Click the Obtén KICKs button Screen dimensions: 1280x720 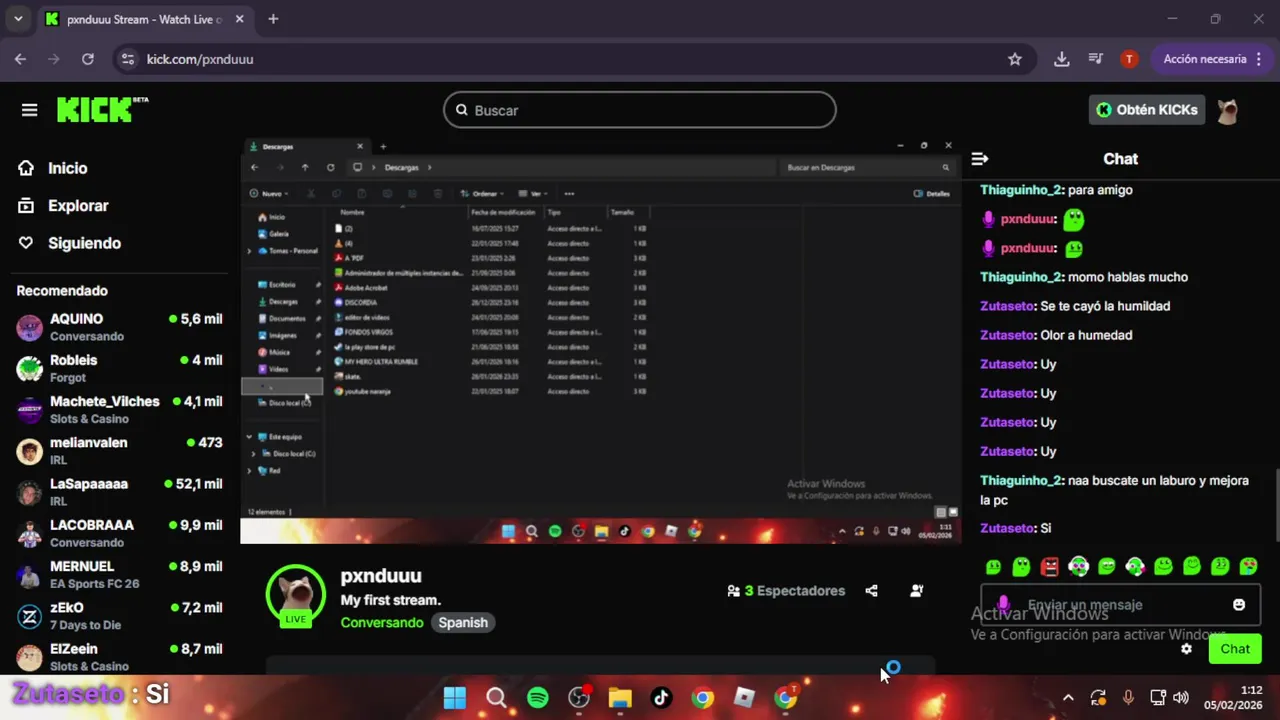tap(1147, 110)
